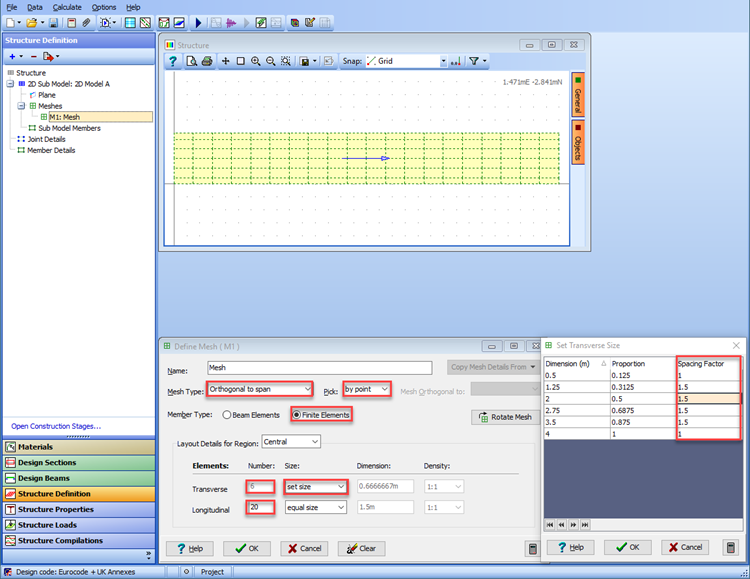Click the Rotate Mesh button
This screenshot has height=579, width=750.
point(506,417)
